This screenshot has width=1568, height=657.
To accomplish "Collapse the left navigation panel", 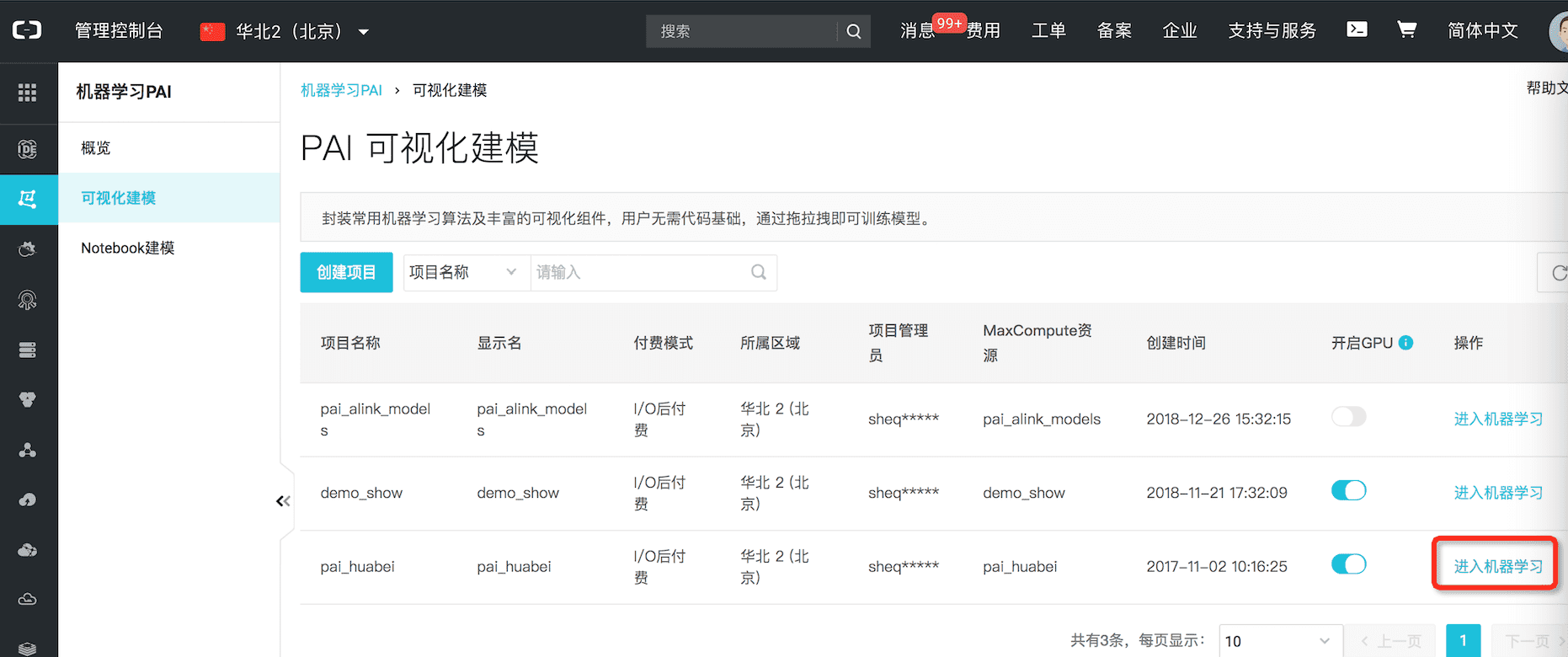I will [283, 501].
